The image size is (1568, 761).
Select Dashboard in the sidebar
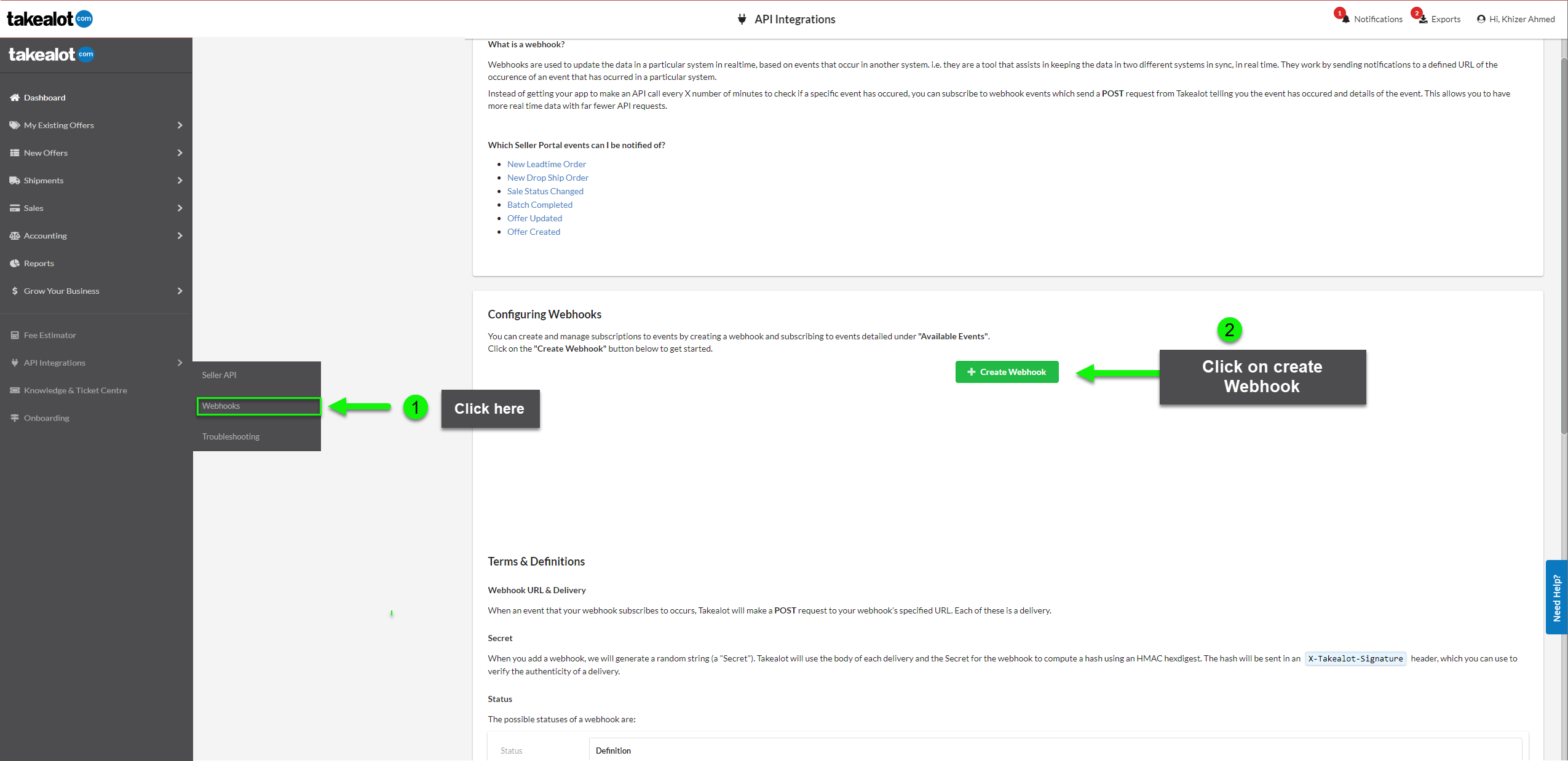tap(44, 97)
